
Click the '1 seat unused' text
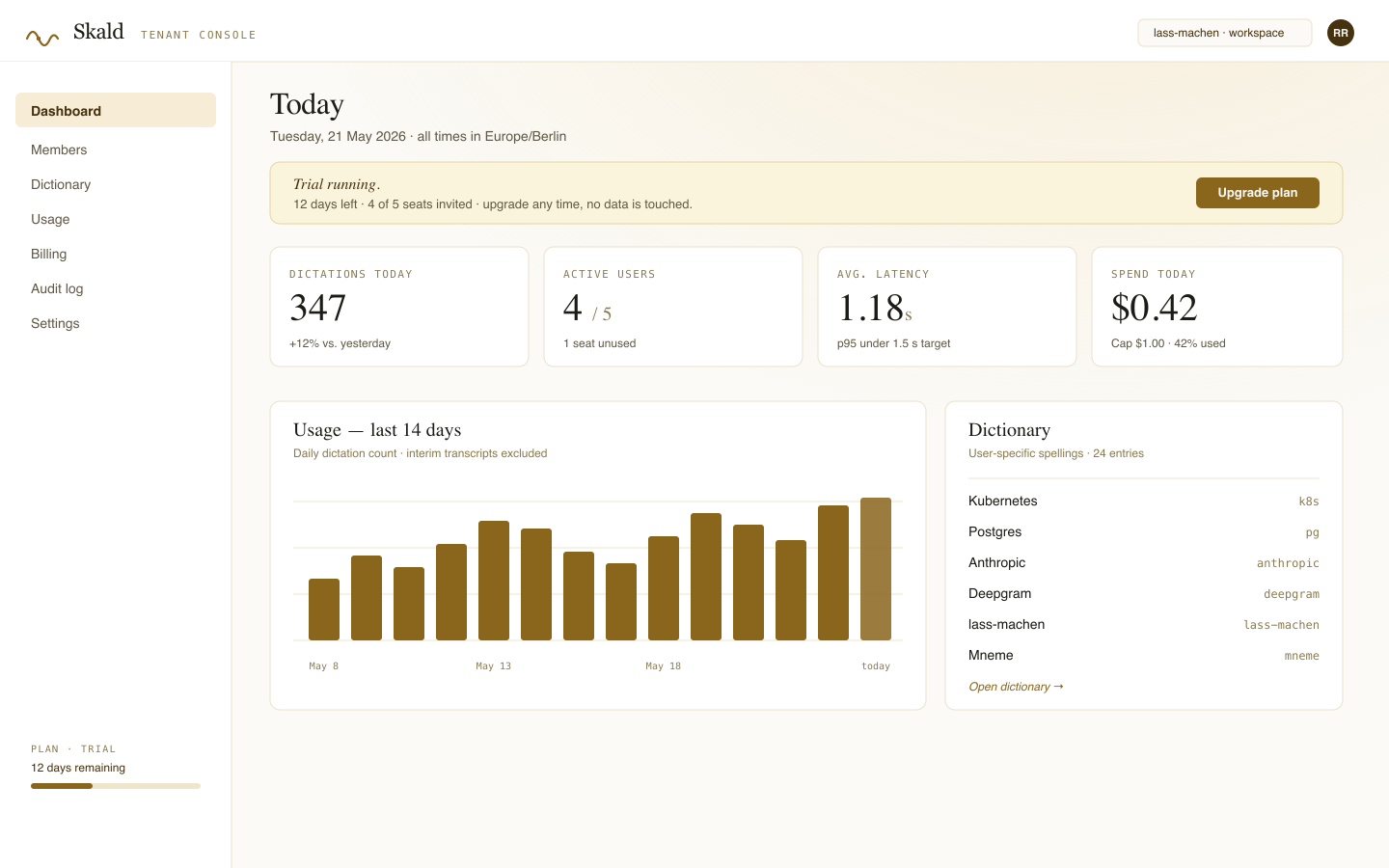tap(599, 343)
